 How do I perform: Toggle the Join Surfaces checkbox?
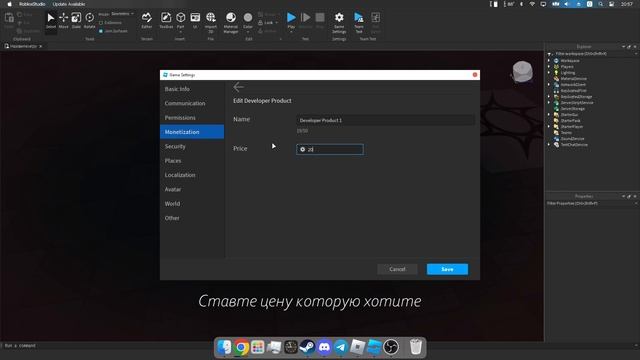click(101, 31)
